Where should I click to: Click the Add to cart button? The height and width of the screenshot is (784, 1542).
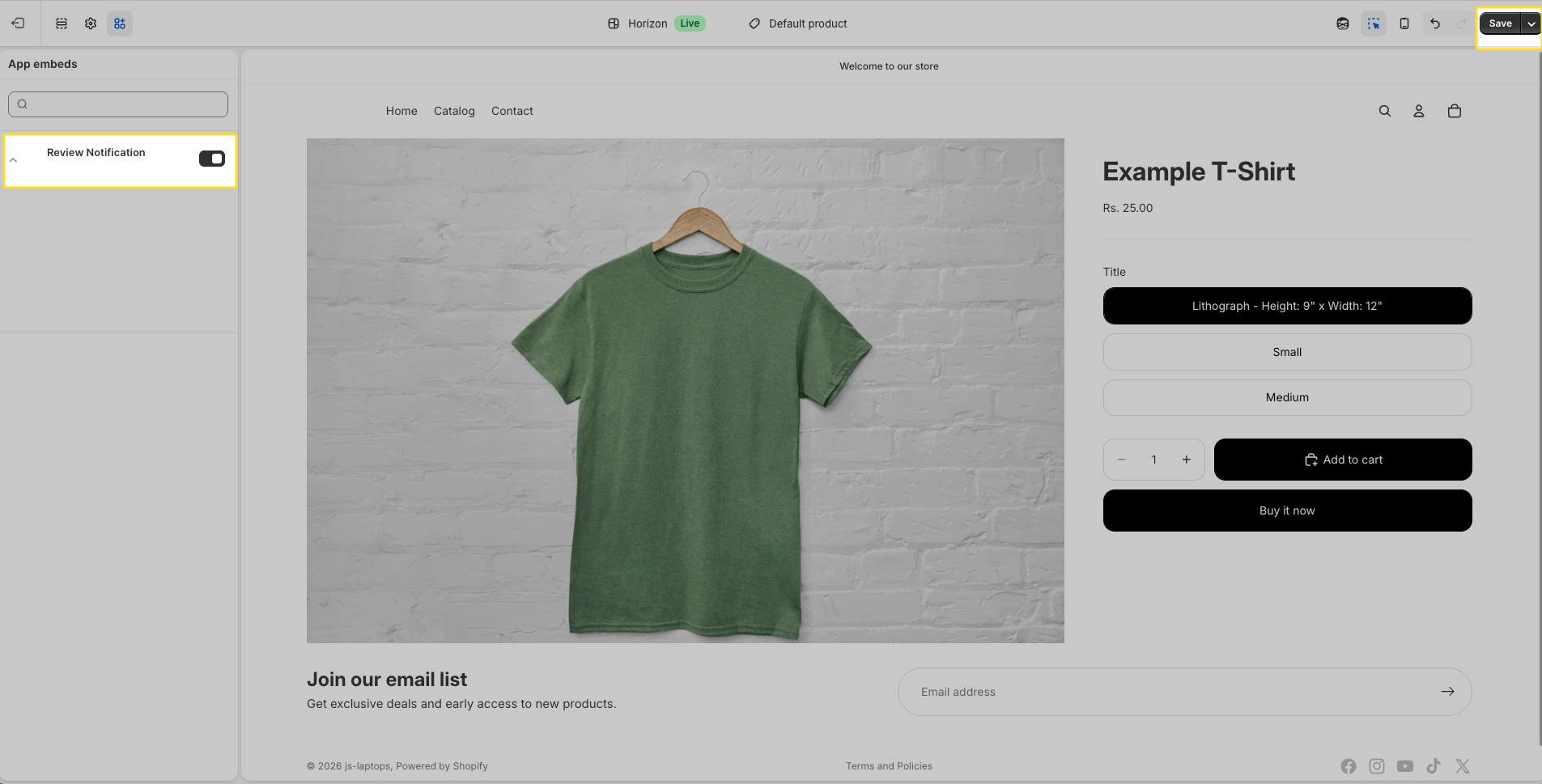click(1343, 460)
